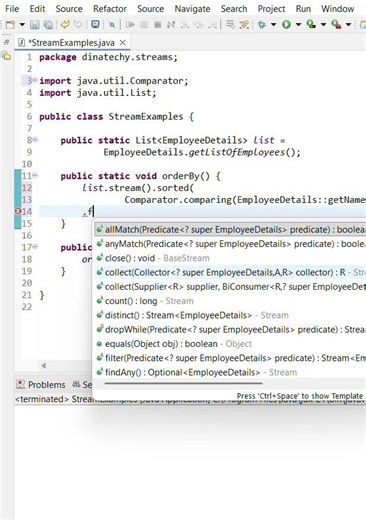Select dropWhile(Predicate) completion proposal
This screenshot has height=520, width=366.
pyautogui.click(x=230, y=329)
